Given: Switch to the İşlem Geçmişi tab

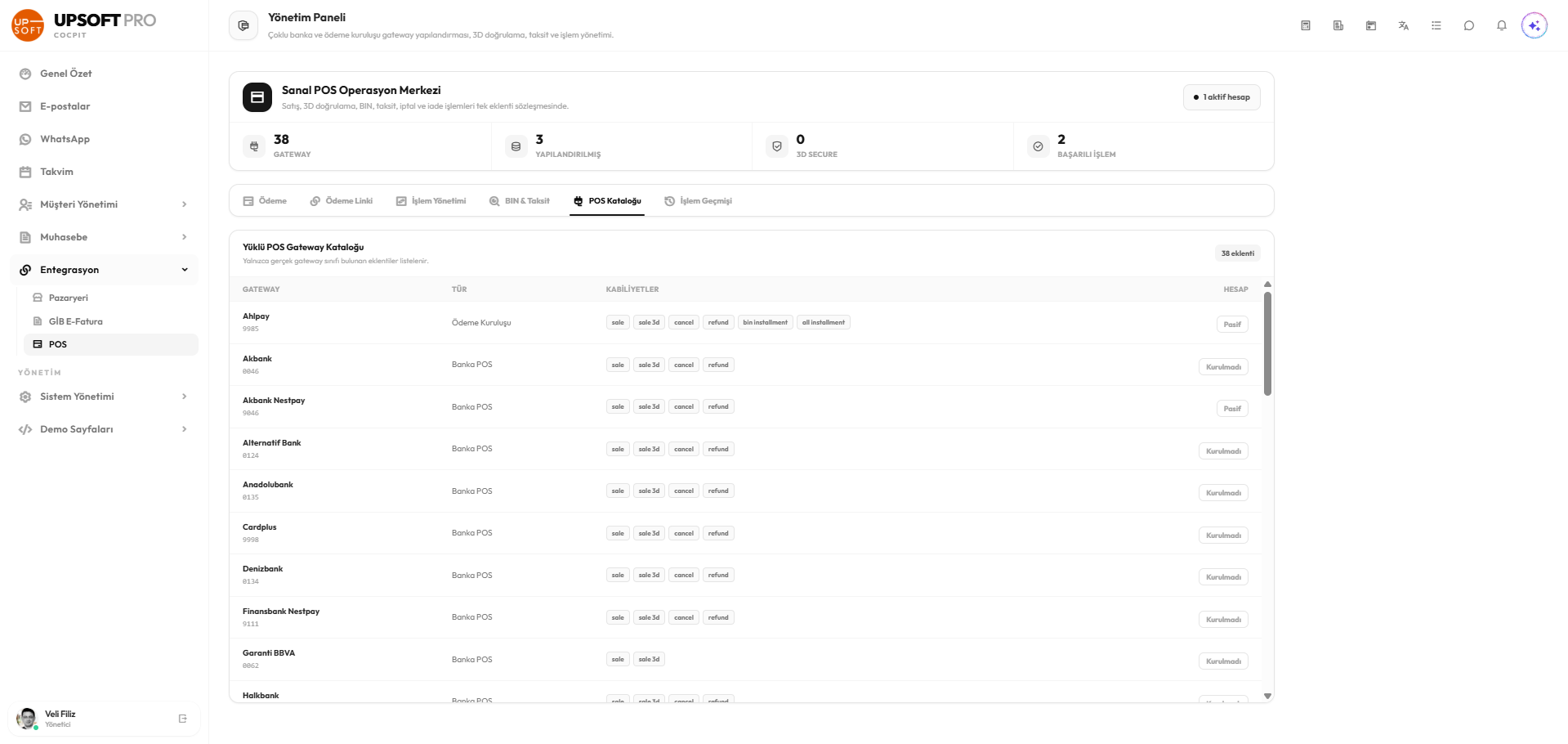Looking at the screenshot, I should [x=699, y=201].
